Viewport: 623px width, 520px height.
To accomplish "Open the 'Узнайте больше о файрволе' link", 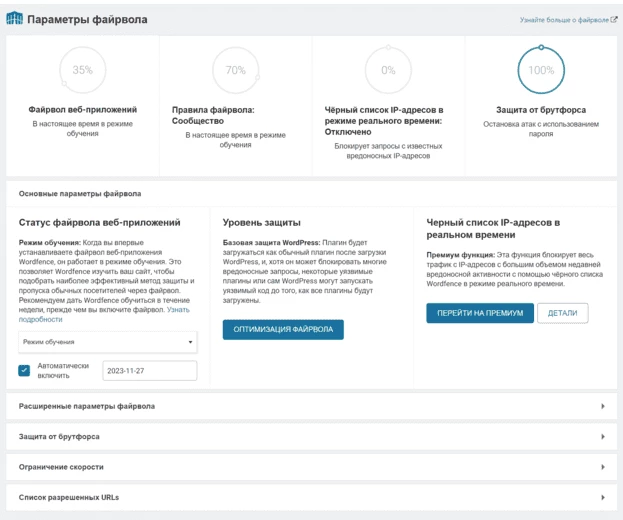I will click(x=564, y=19).
